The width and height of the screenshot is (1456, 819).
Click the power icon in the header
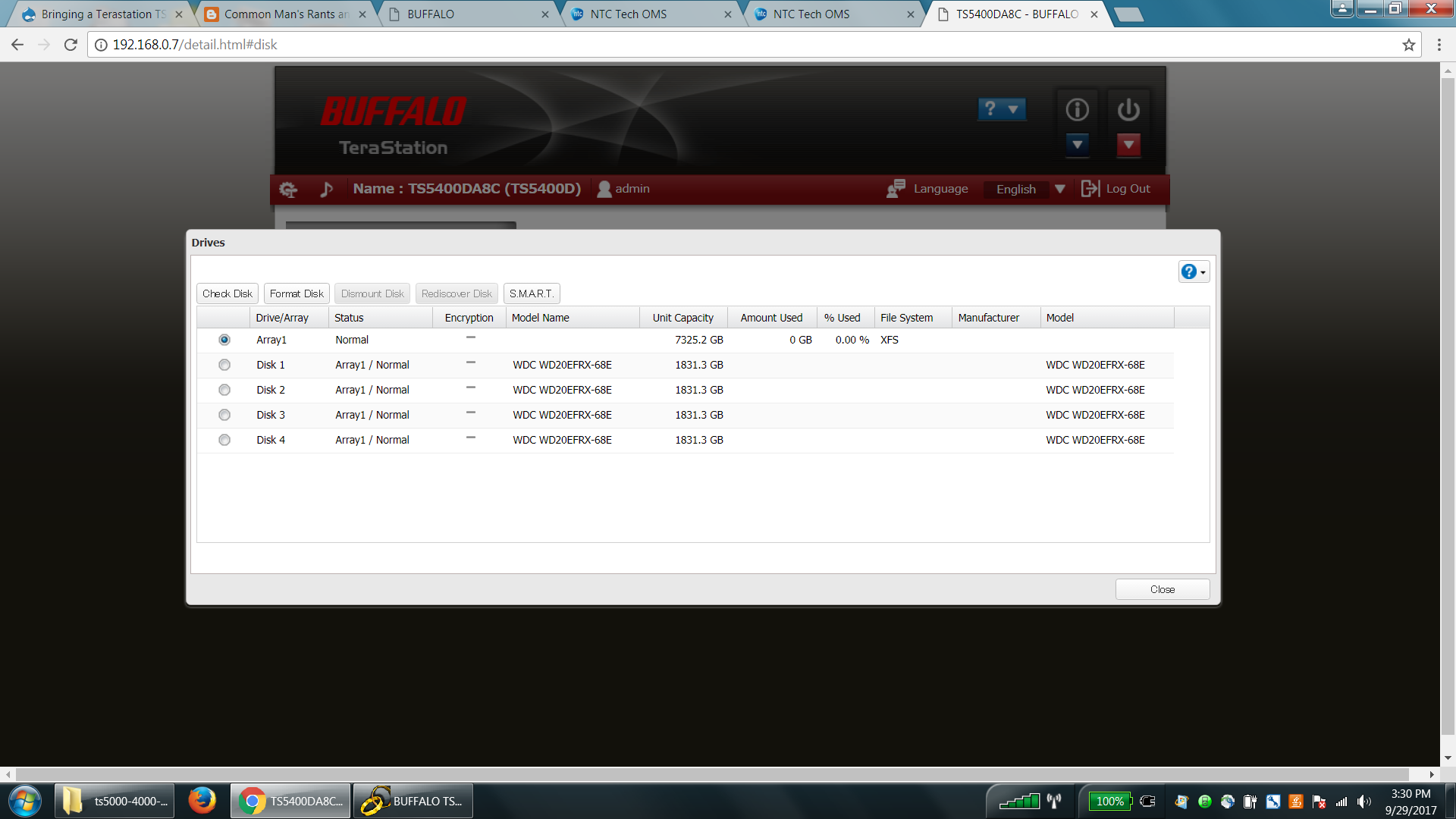[x=1128, y=110]
